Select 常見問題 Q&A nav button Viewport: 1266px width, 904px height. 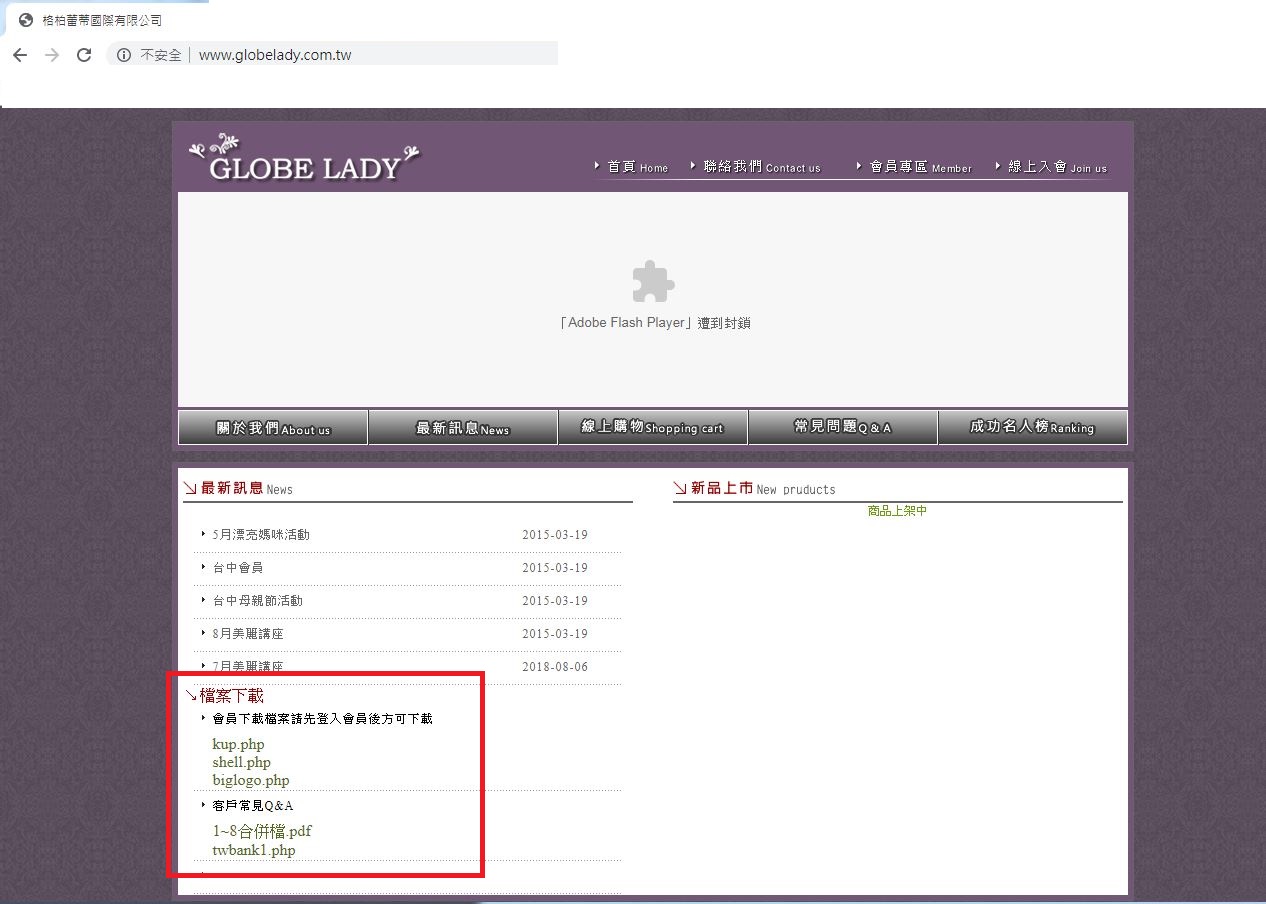click(x=843, y=427)
